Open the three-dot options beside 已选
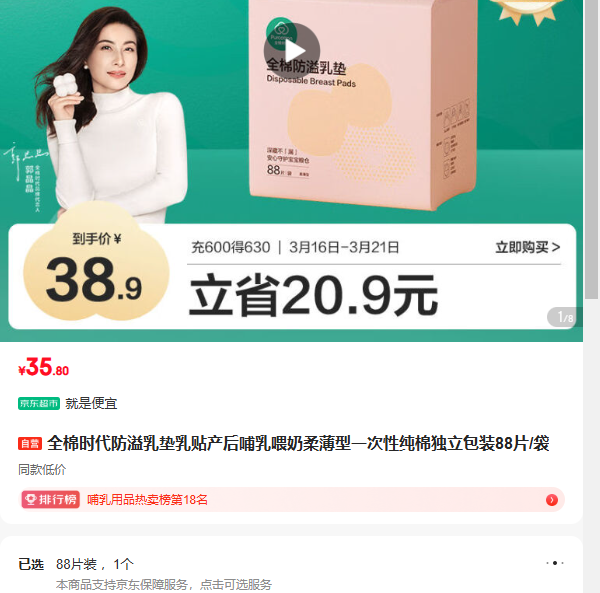600x593 pixels. pos(555,563)
